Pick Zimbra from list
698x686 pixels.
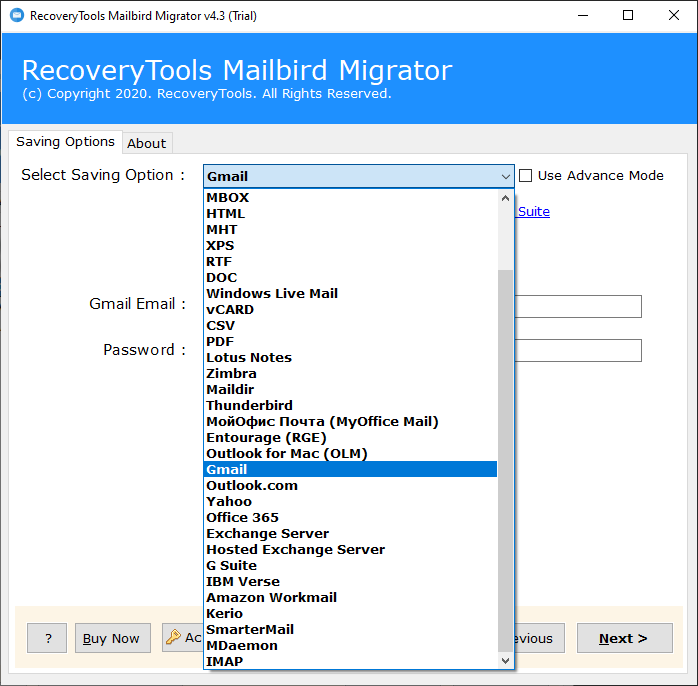tap(350, 374)
